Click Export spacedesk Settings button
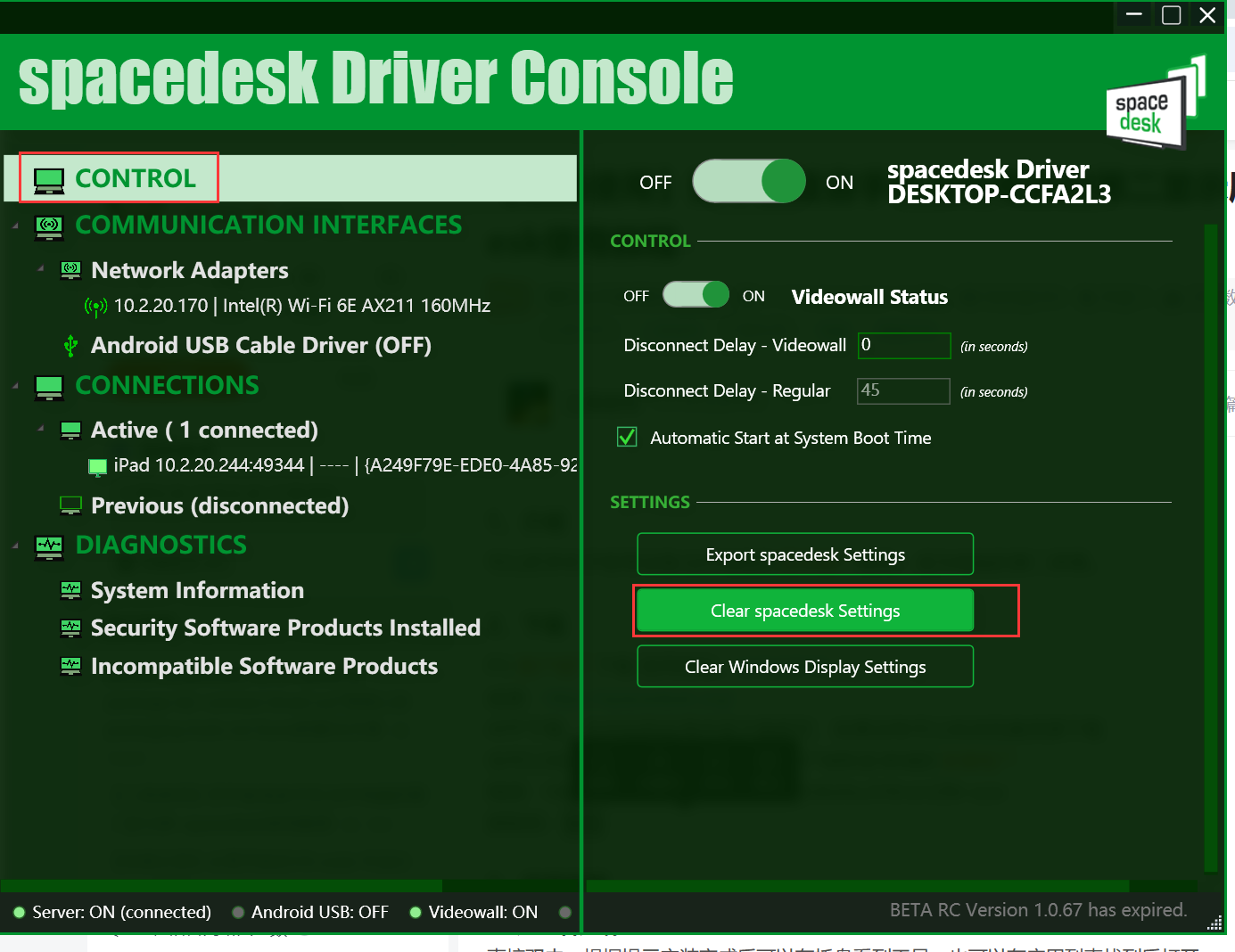This screenshot has height=952, width=1235. click(805, 554)
